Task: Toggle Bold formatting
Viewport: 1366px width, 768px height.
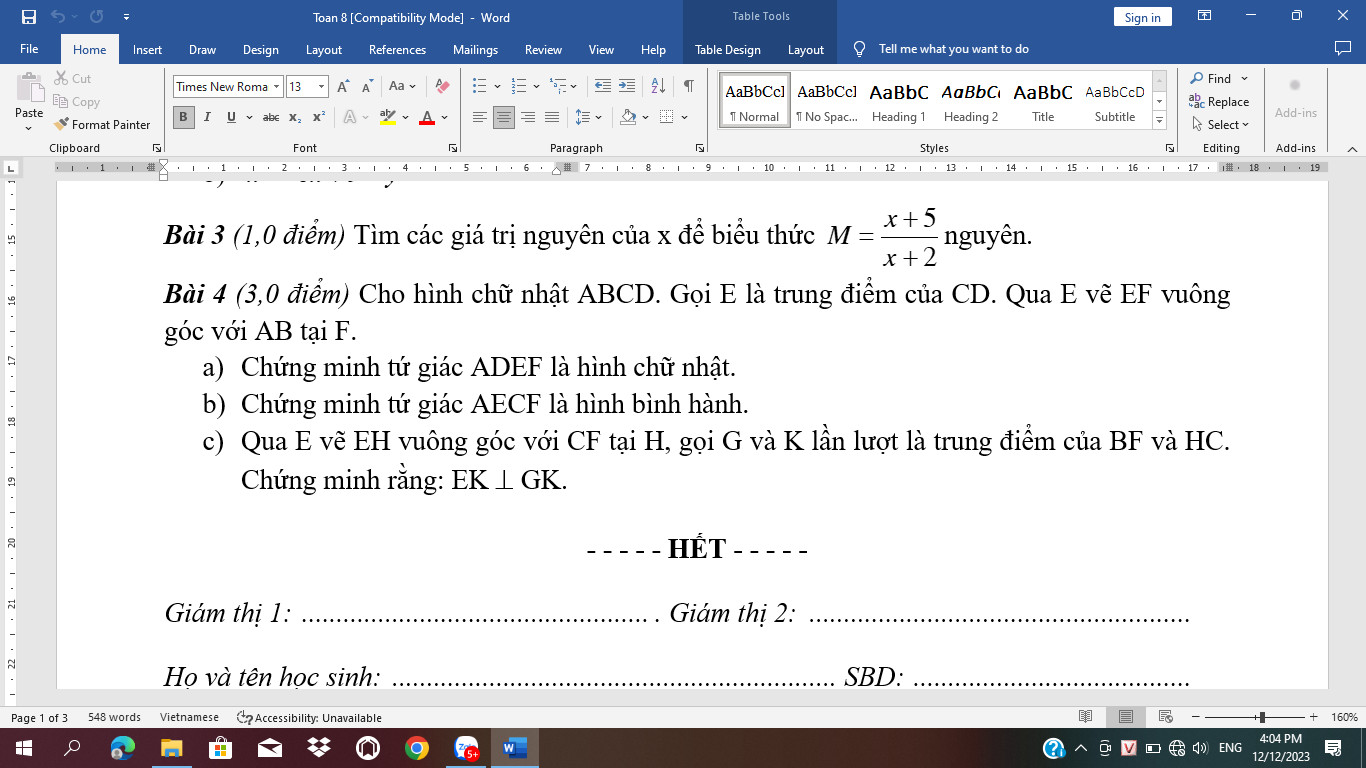Action: point(184,117)
